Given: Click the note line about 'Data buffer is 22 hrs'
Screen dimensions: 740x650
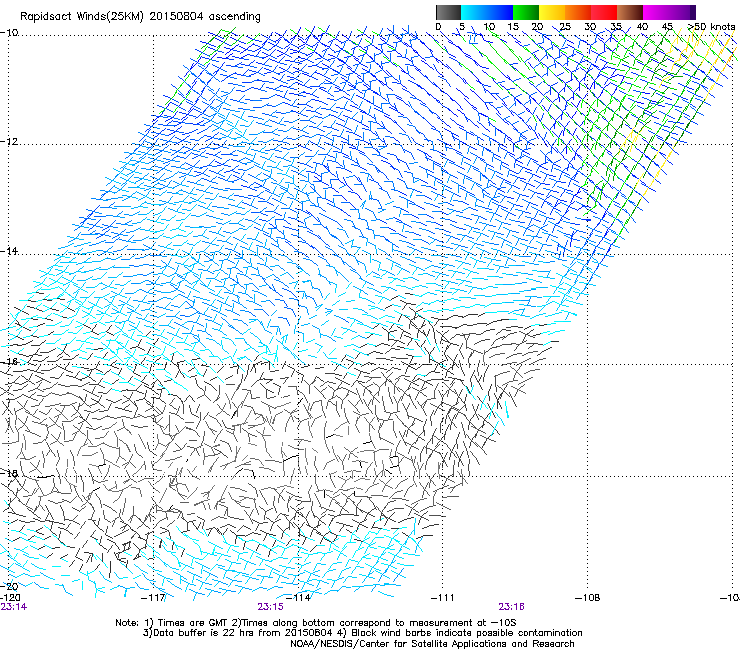Looking at the screenshot, I should click(362, 633).
